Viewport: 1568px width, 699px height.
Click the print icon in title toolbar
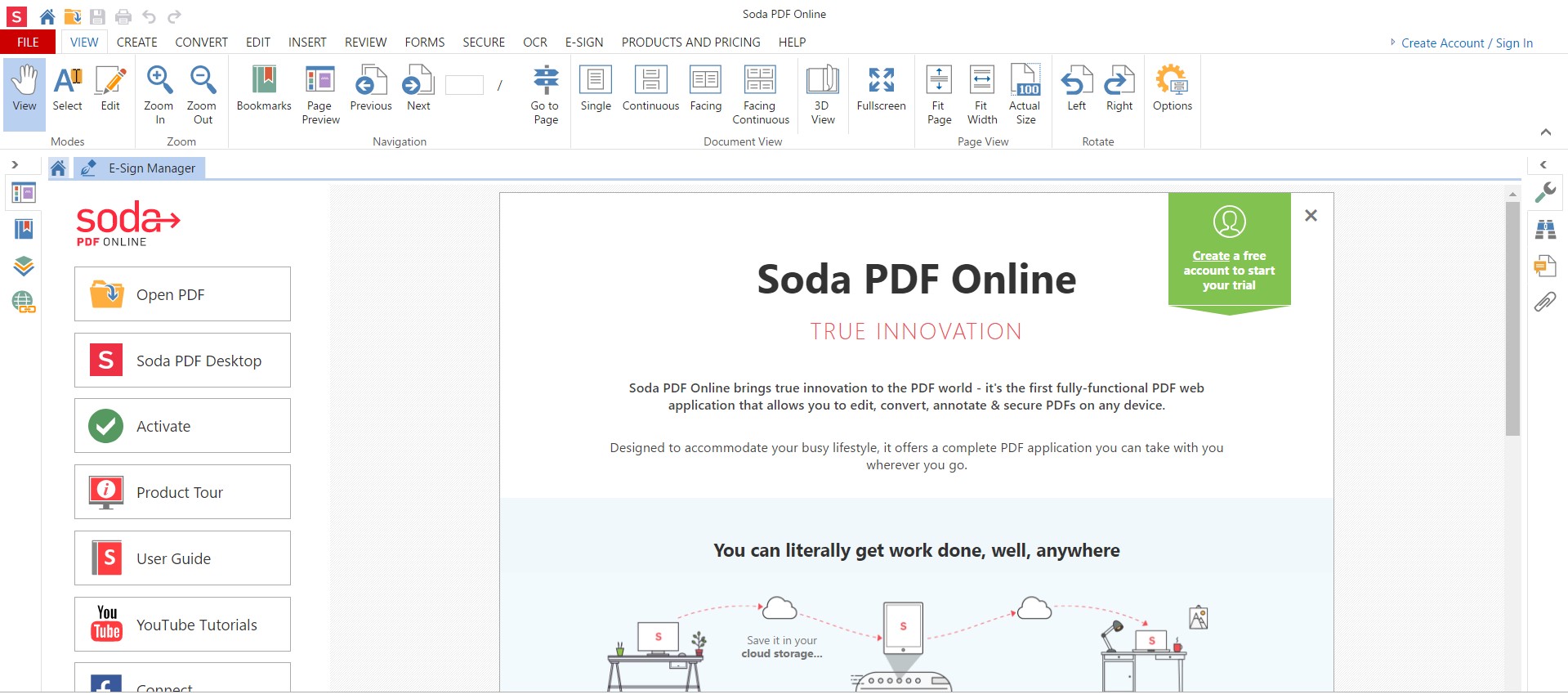pyautogui.click(x=123, y=16)
